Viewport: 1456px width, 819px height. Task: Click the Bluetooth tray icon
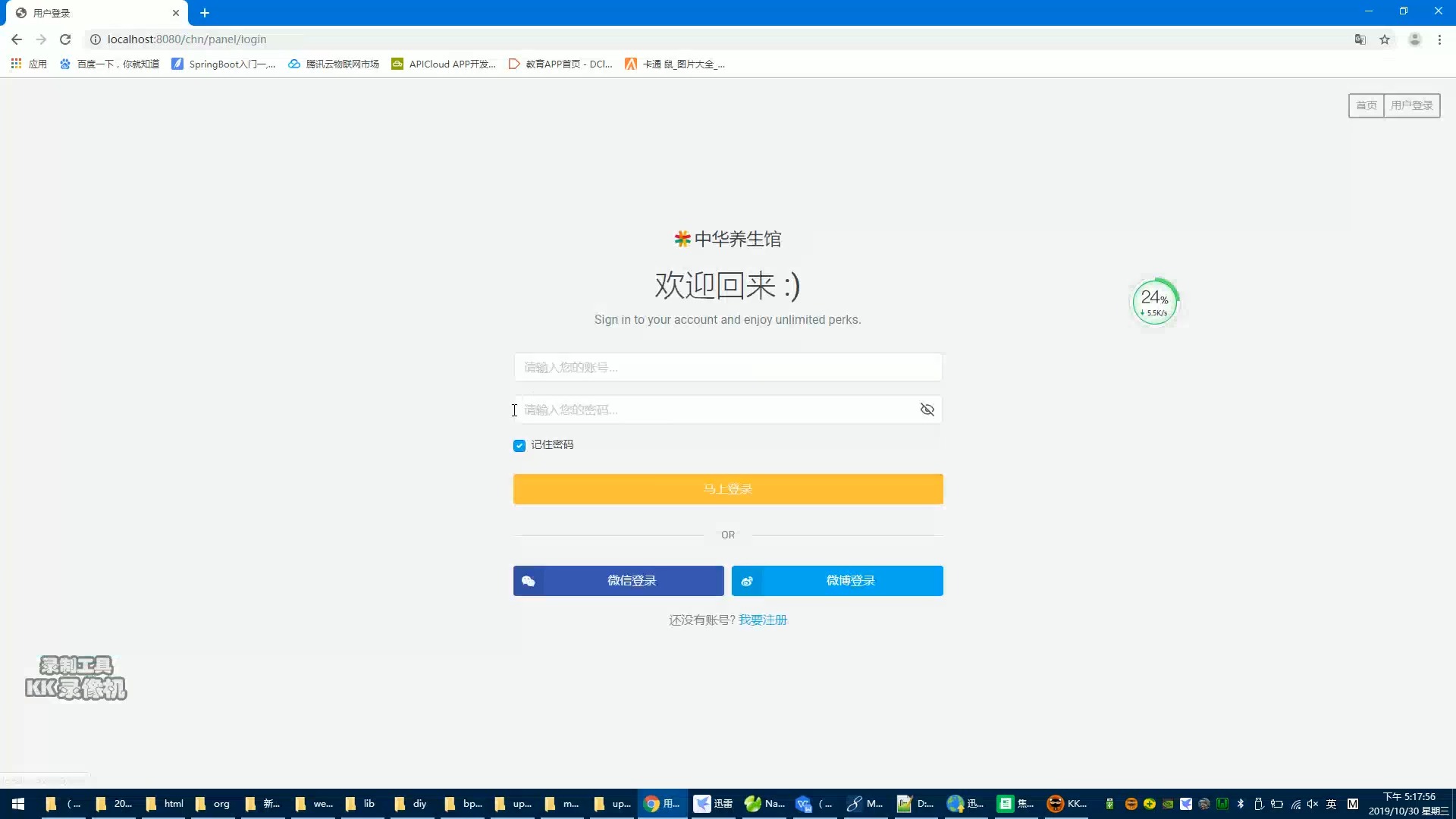coord(1241,804)
